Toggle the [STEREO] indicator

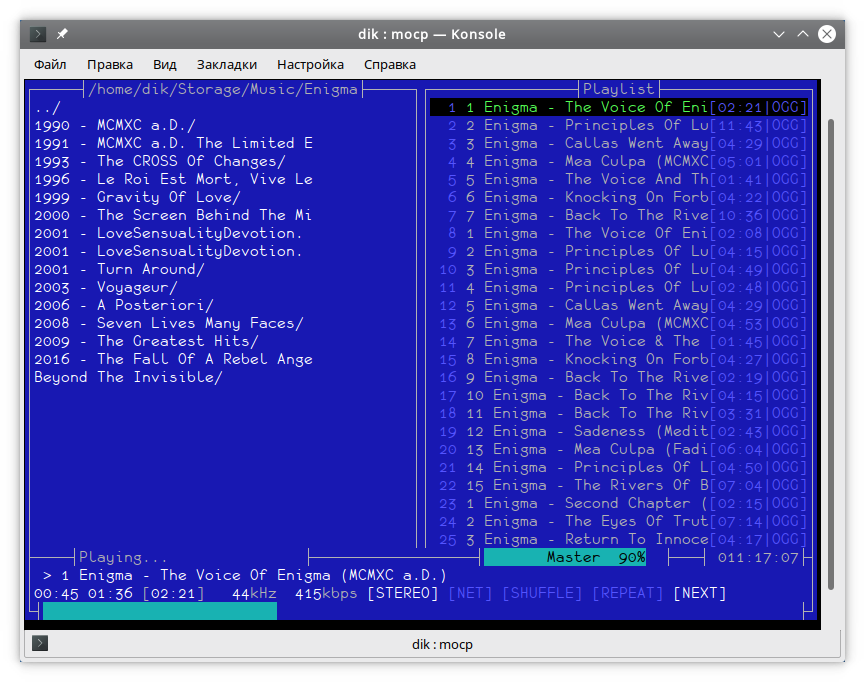(x=403, y=593)
